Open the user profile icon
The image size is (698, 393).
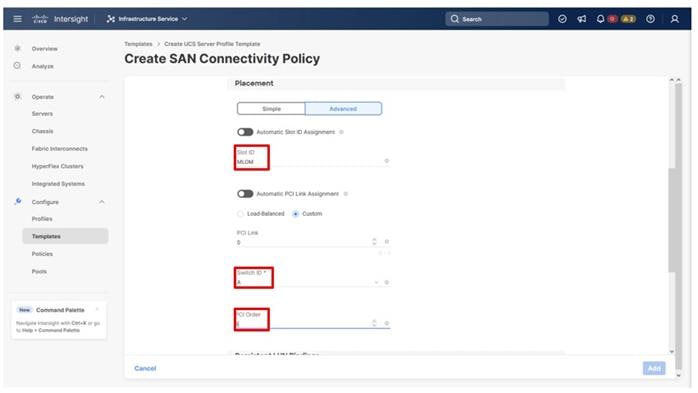[675, 19]
